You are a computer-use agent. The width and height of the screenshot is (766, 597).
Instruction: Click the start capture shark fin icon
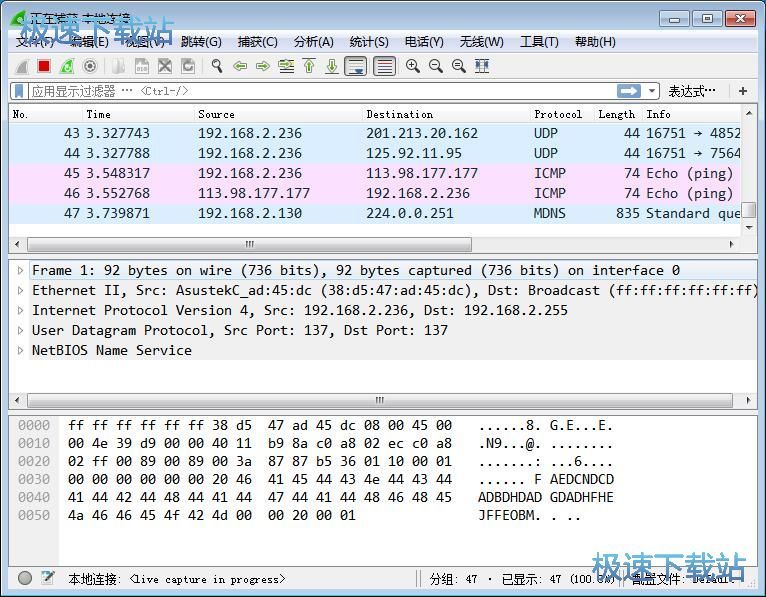21,66
